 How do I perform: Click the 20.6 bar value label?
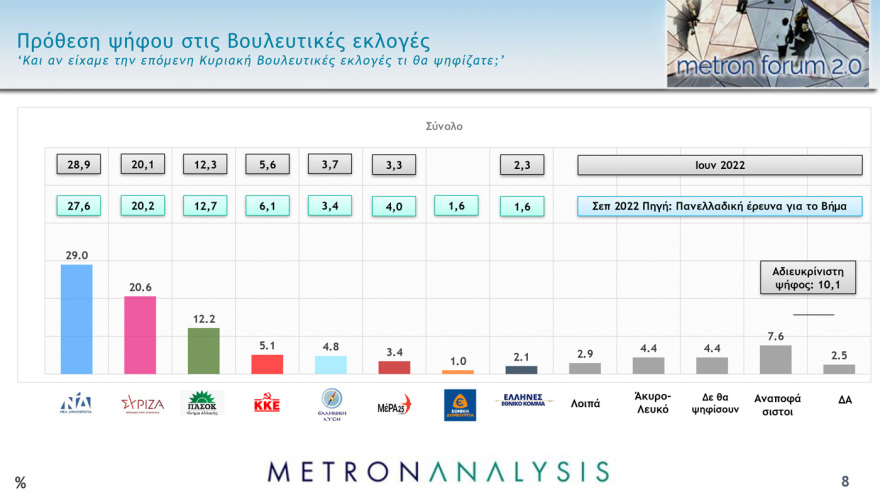[x=140, y=287]
